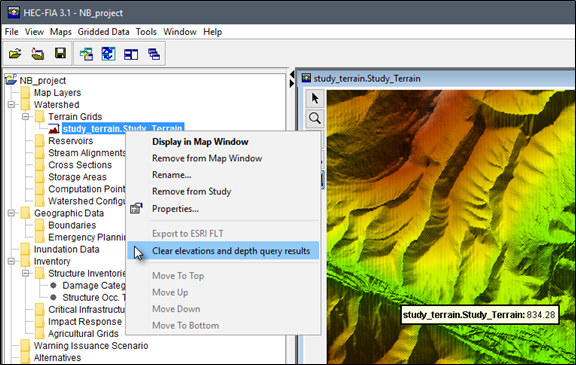This screenshot has width=576, height=365.
Task: Select the zoom magnifier tool in map window
Action: [315, 118]
